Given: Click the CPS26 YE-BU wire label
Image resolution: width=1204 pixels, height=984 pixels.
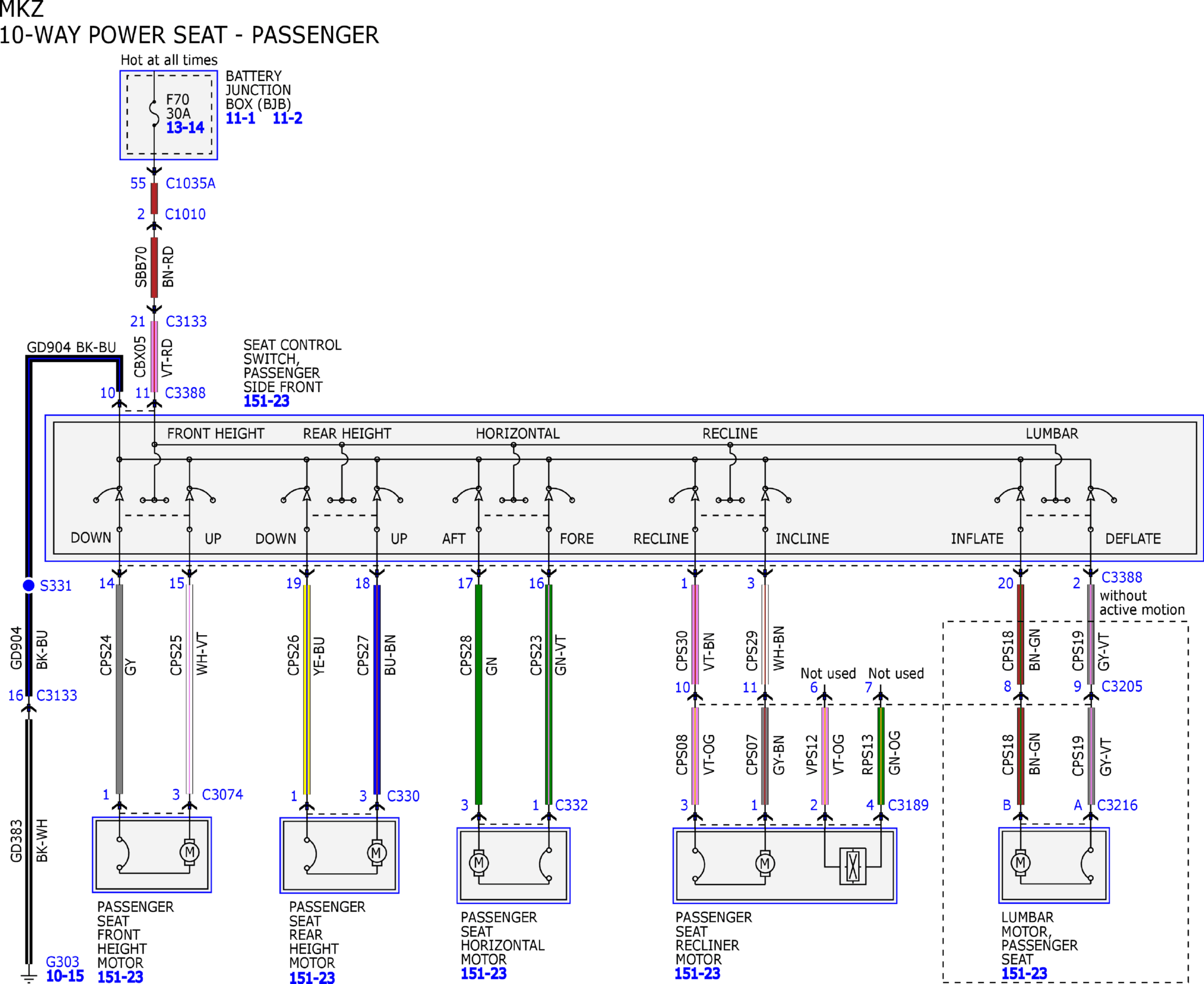Looking at the screenshot, I should coord(306,656).
